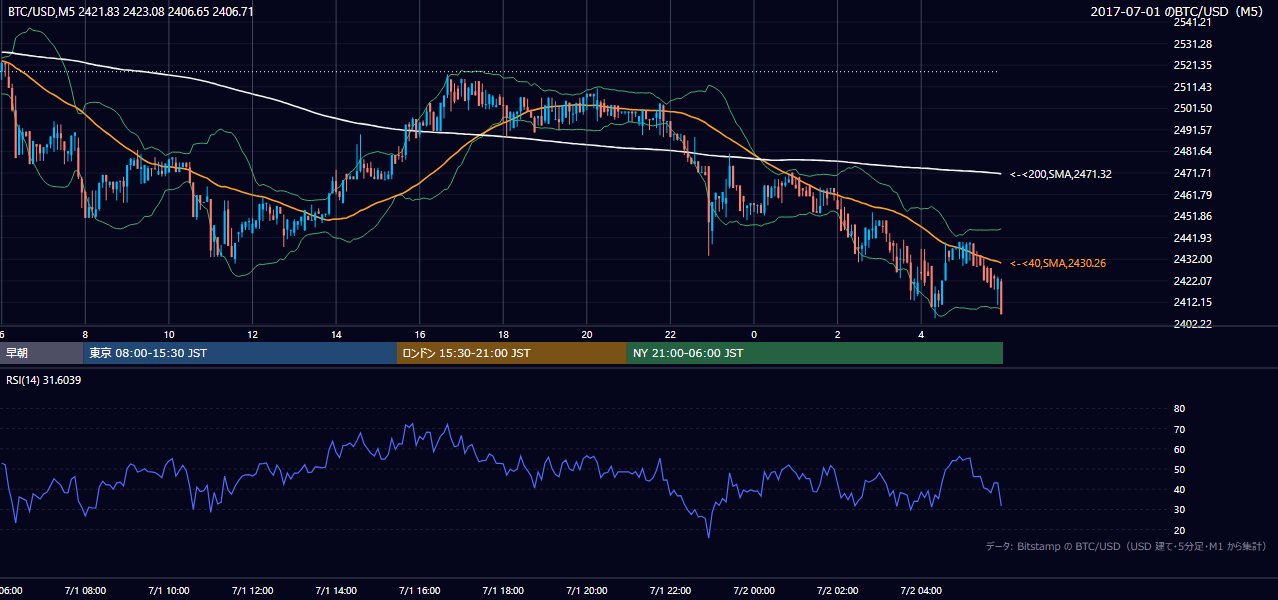Click the '7/2 02:00' time axis label
This screenshot has width=1278, height=600.
tap(838, 591)
